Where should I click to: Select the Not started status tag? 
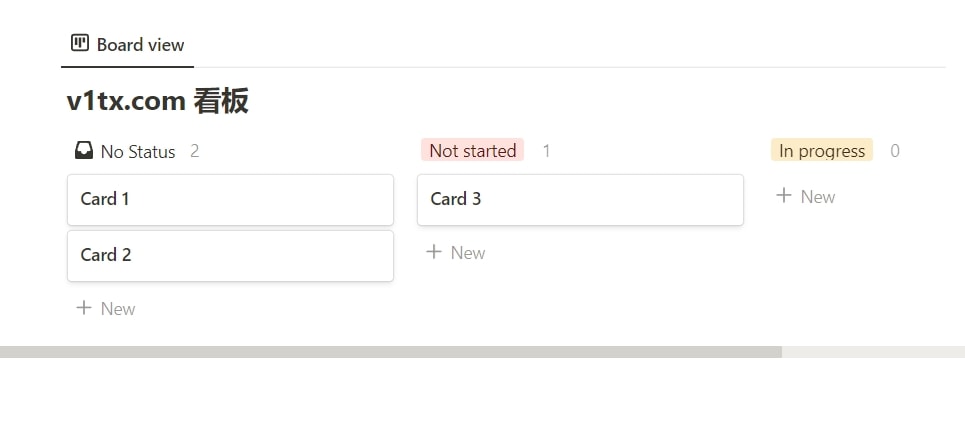point(473,151)
